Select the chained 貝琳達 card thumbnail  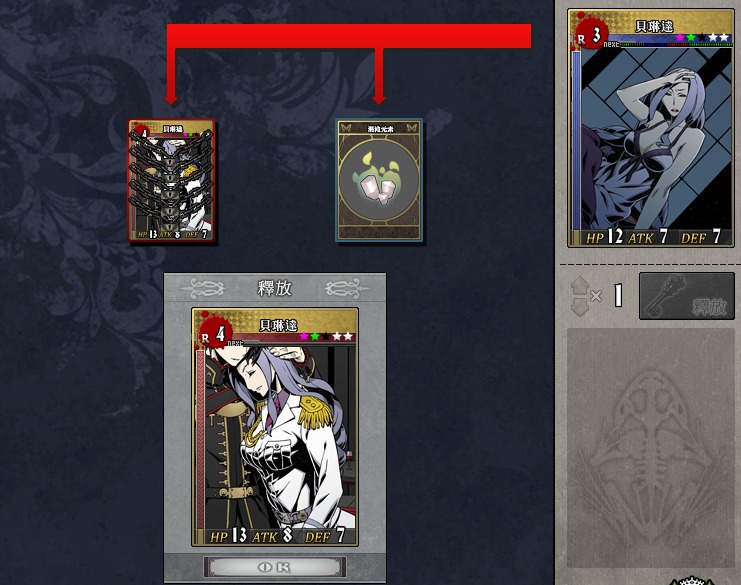(x=172, y=180)
